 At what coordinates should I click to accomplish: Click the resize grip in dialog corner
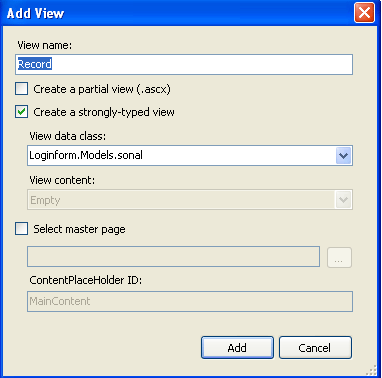pyautogui.click(x=371, y=370)
